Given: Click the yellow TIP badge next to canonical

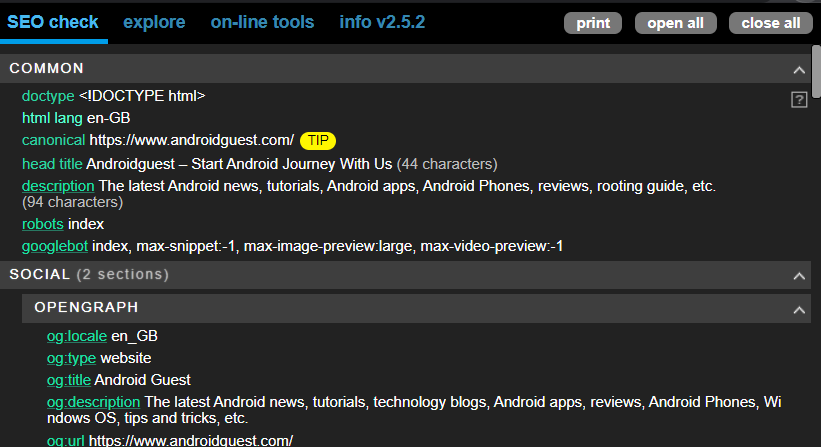Looking at the screenshot, I should 318,140.
